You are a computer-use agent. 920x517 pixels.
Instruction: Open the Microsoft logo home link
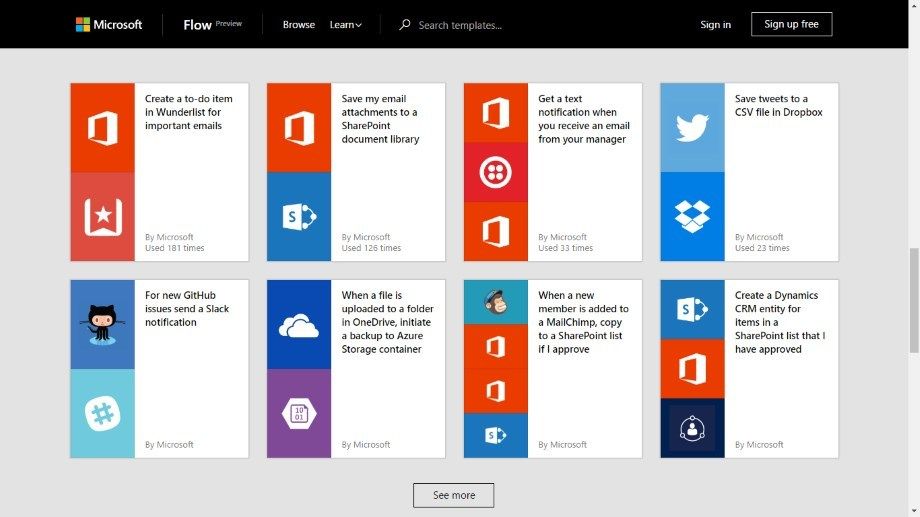pos(109,25)
